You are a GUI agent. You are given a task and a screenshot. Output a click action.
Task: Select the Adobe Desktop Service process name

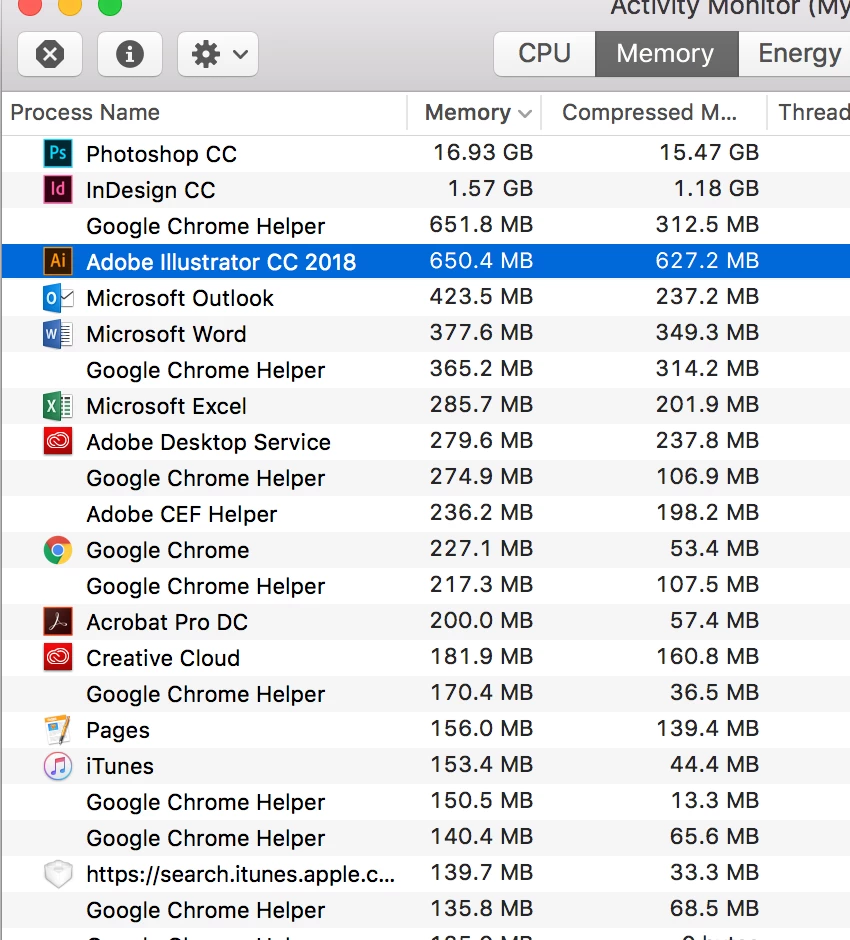pos(208,442)
